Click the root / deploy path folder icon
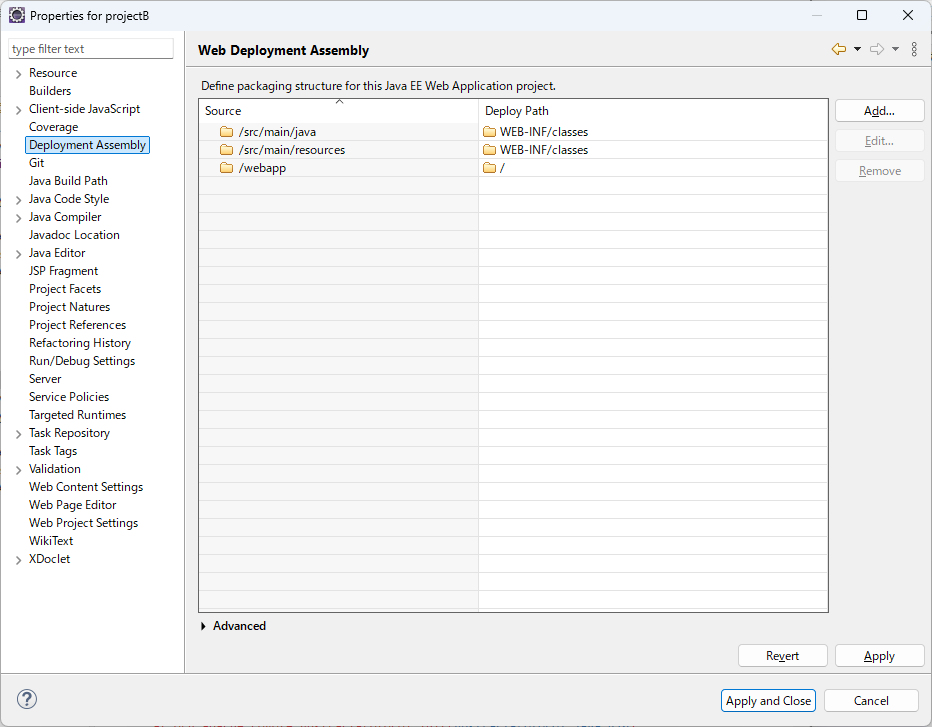The width and height of the screenshot is (932, 727). point(489,169)
